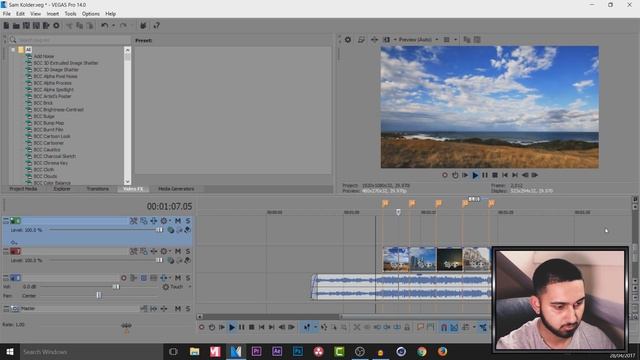Open automation settings dropdown on first video track
This screenshot has width=640, height=360.
point(171,221)
